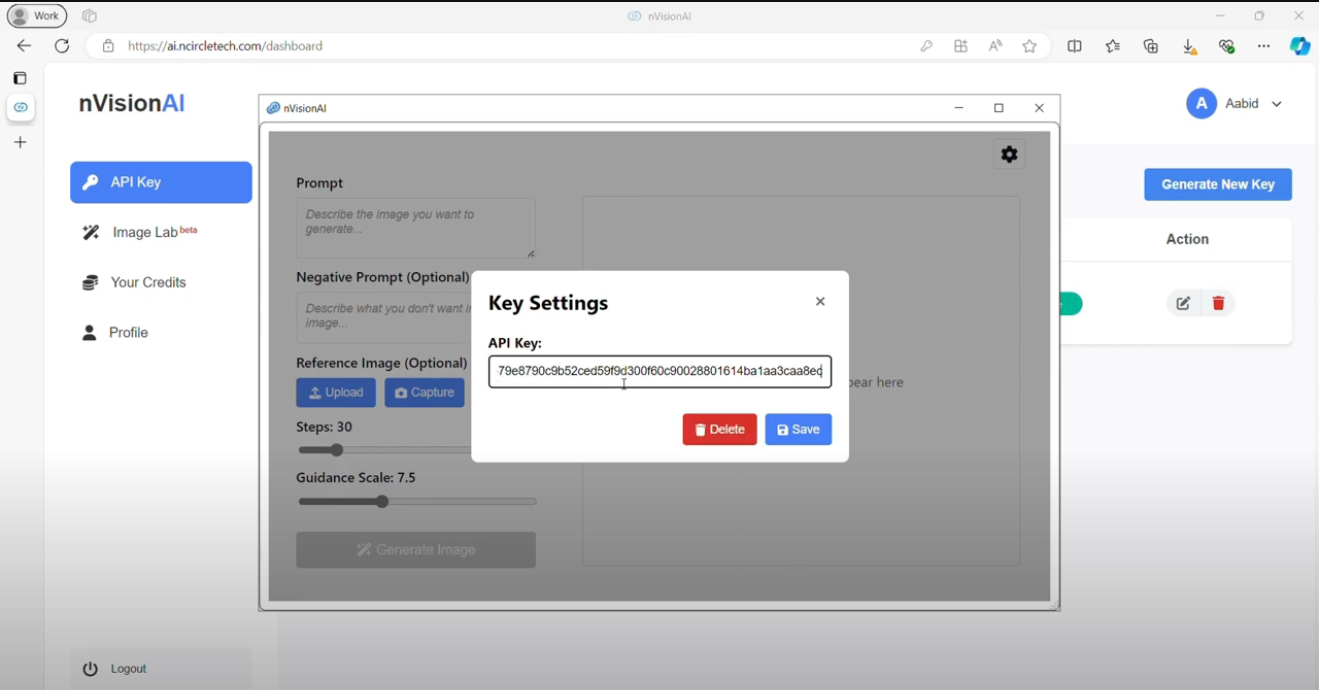The image size is (1319, 690).
Task: Click the Aabid user avatar
Action: (1201, 103)
